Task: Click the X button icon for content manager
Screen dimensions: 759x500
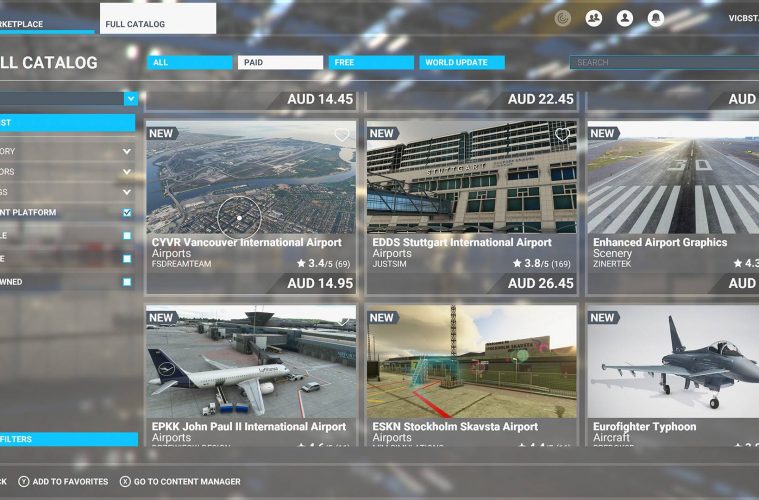Action: (x=125, y=482)
